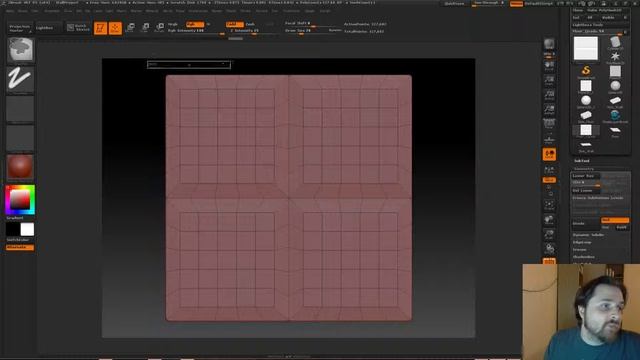The width and height of the screenshot is (640, 360).
Task: Open Projection Master
Action: coord(20,28)
